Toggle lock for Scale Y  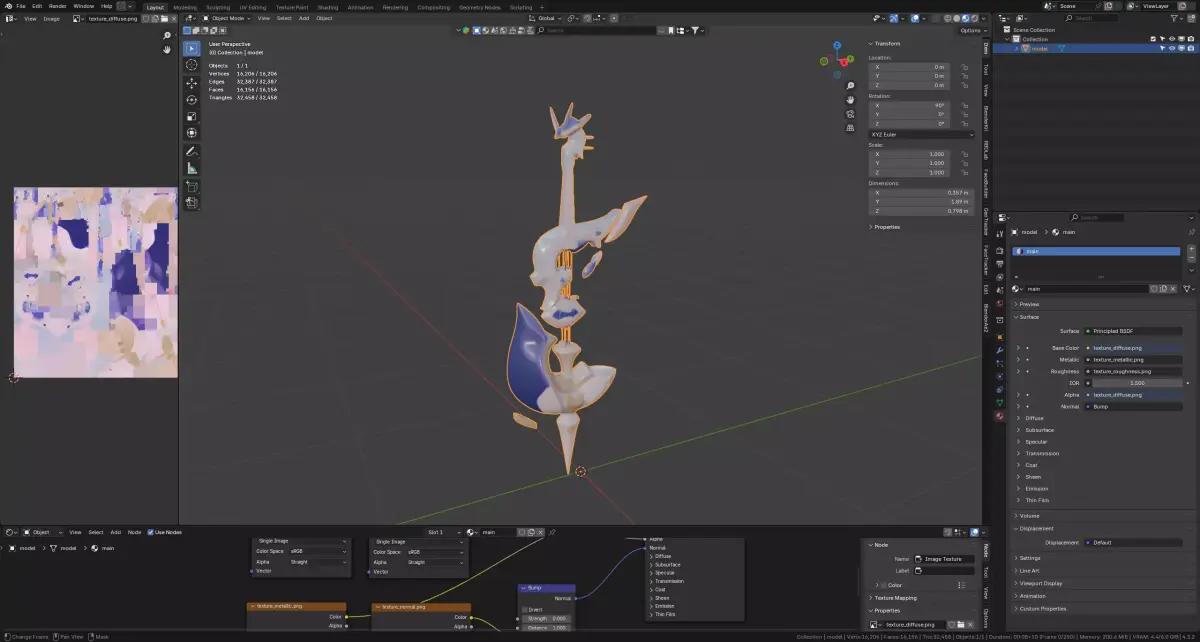[964, 163]
